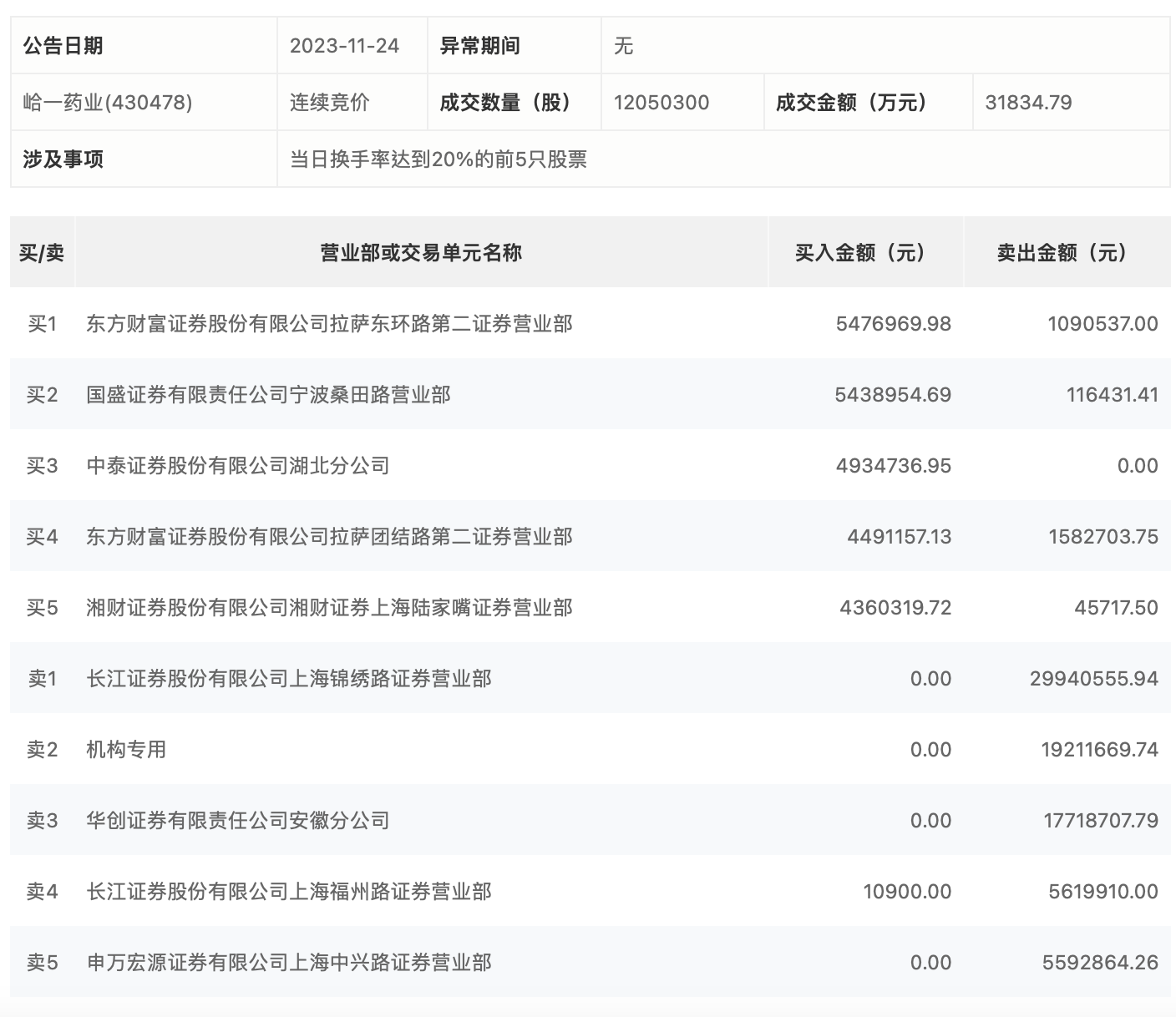Select buy amount 10900.00
Screen dimensions: 1176x1017
pos(907,892)
